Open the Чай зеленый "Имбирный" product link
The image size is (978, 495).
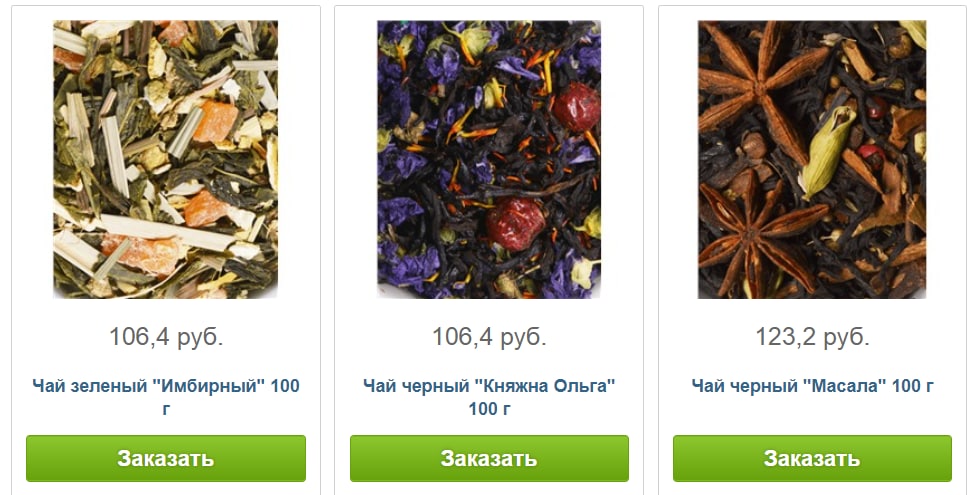[x=166, y=397]
